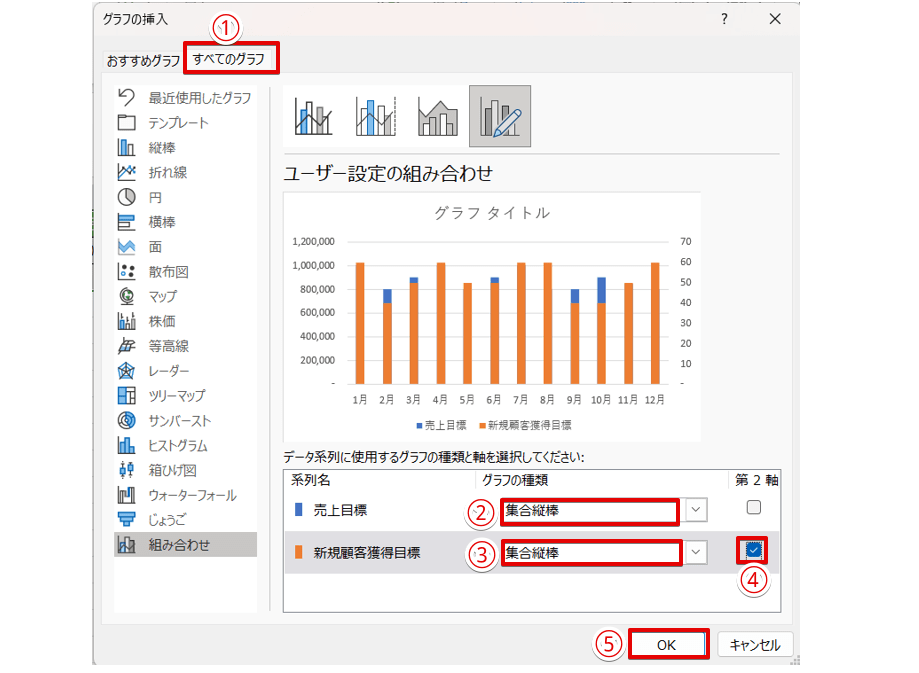919x673 pixels.
Task: Enable 第2軸 checkbox for 売上目標
Action: coord(754,508)
